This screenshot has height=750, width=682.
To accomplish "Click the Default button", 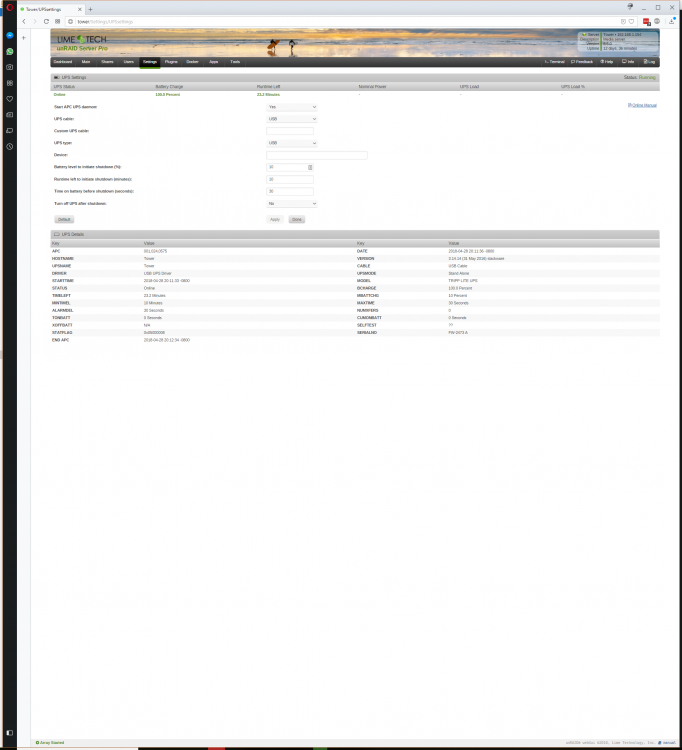I will click(64, 220).
